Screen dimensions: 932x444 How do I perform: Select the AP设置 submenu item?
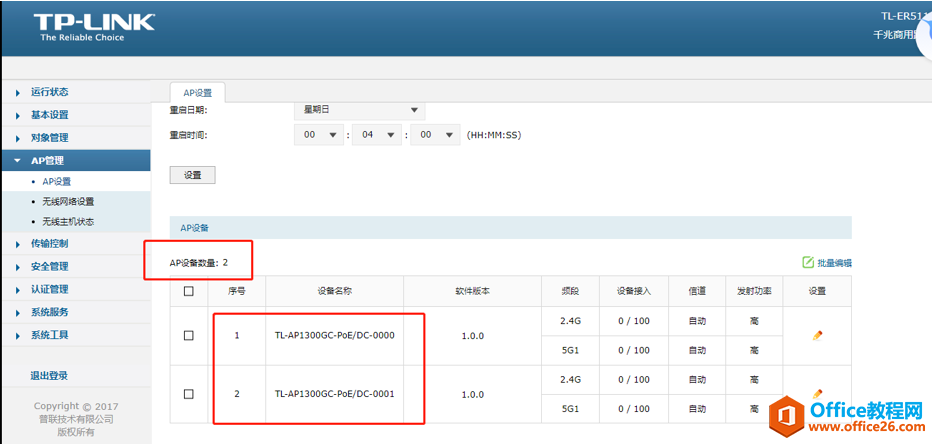point(56,181)
